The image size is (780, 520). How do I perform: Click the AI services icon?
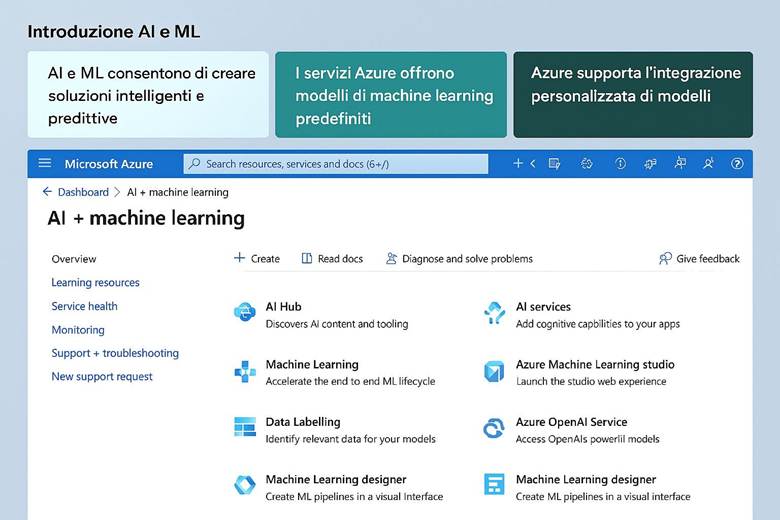pyautogui.click(x=494, y=314)
